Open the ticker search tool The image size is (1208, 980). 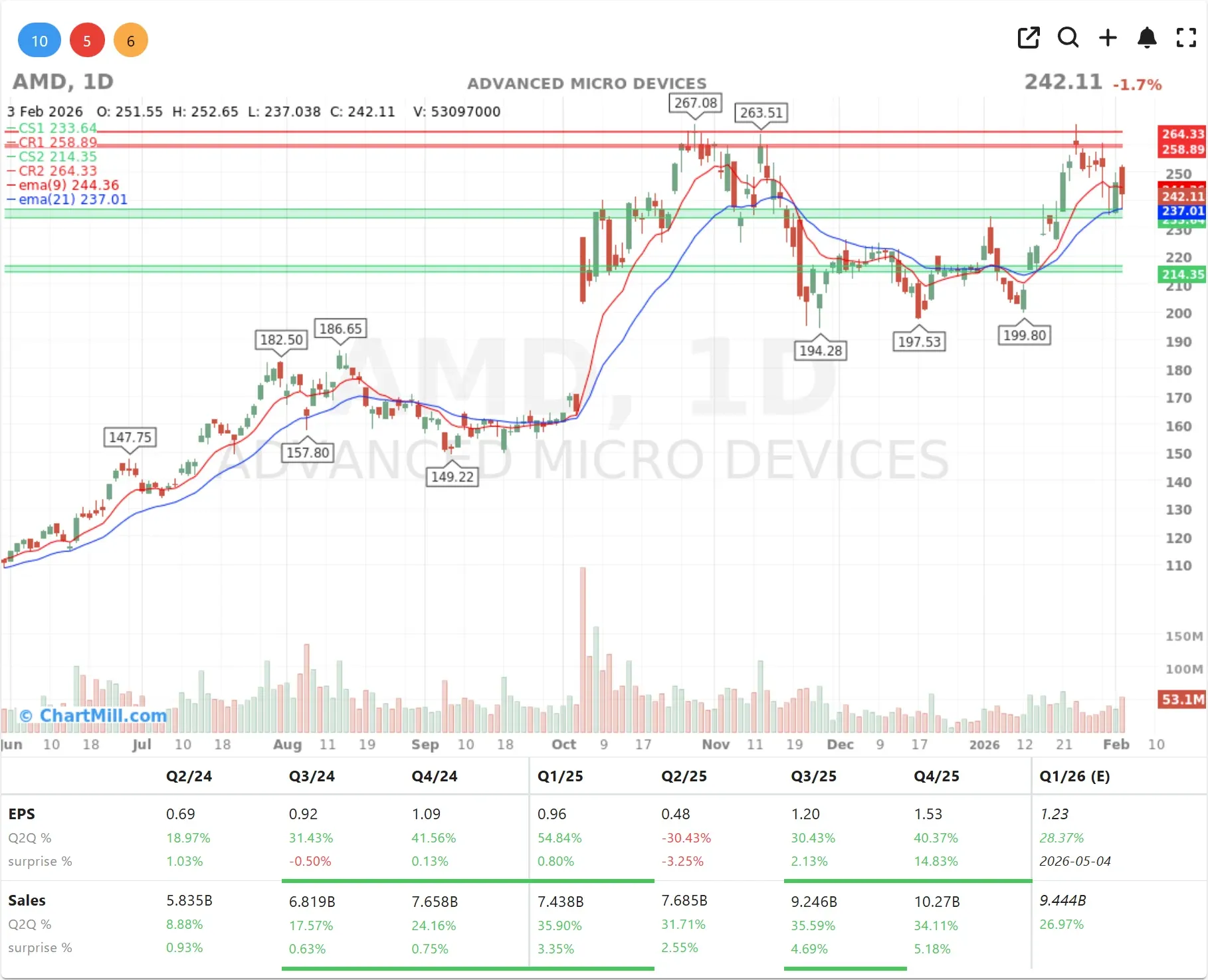click(1068, 38)
